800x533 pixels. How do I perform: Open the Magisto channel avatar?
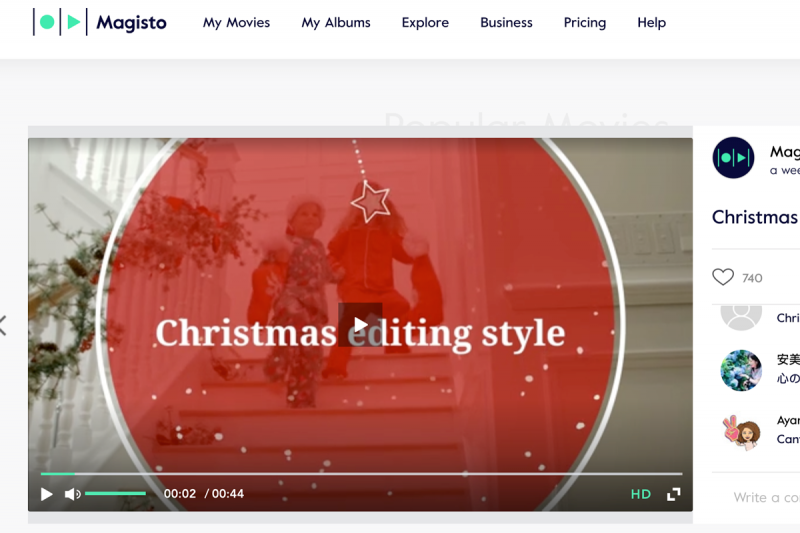tap(733, 158)
